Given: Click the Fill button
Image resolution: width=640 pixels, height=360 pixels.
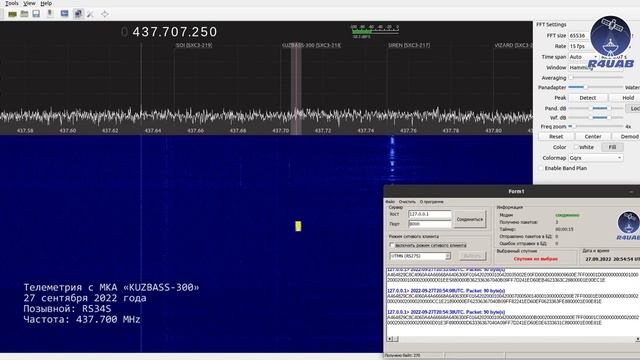Looking at the screenshot, I should [612, 147].
